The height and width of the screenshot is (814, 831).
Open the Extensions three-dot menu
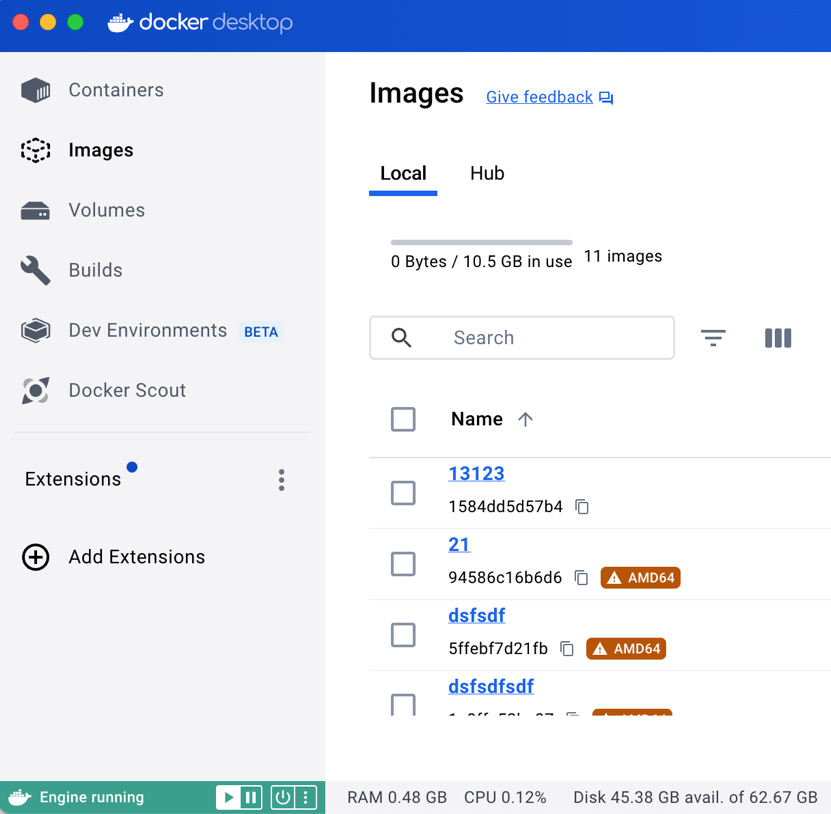pos(281,480)
